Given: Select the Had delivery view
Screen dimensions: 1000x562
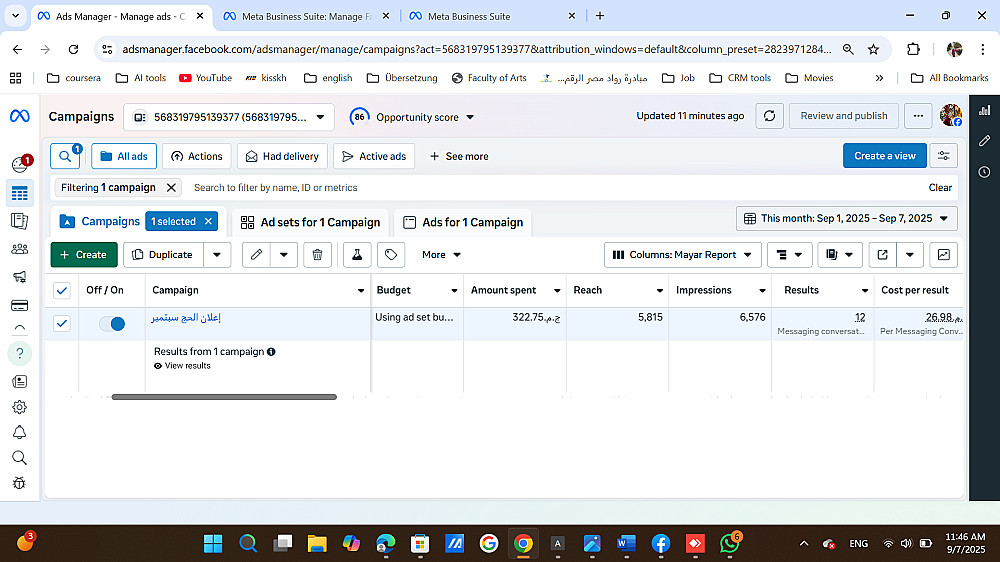Looking at the screenshot, I should click(x=282, y=156).
